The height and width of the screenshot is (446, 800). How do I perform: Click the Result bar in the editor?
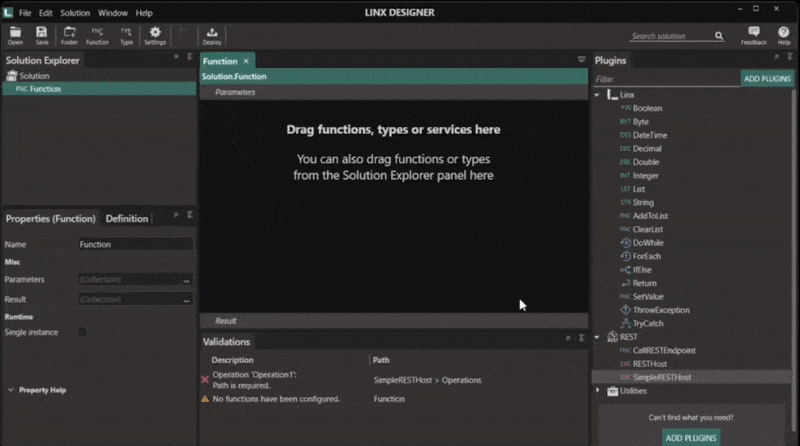point(393,321)
